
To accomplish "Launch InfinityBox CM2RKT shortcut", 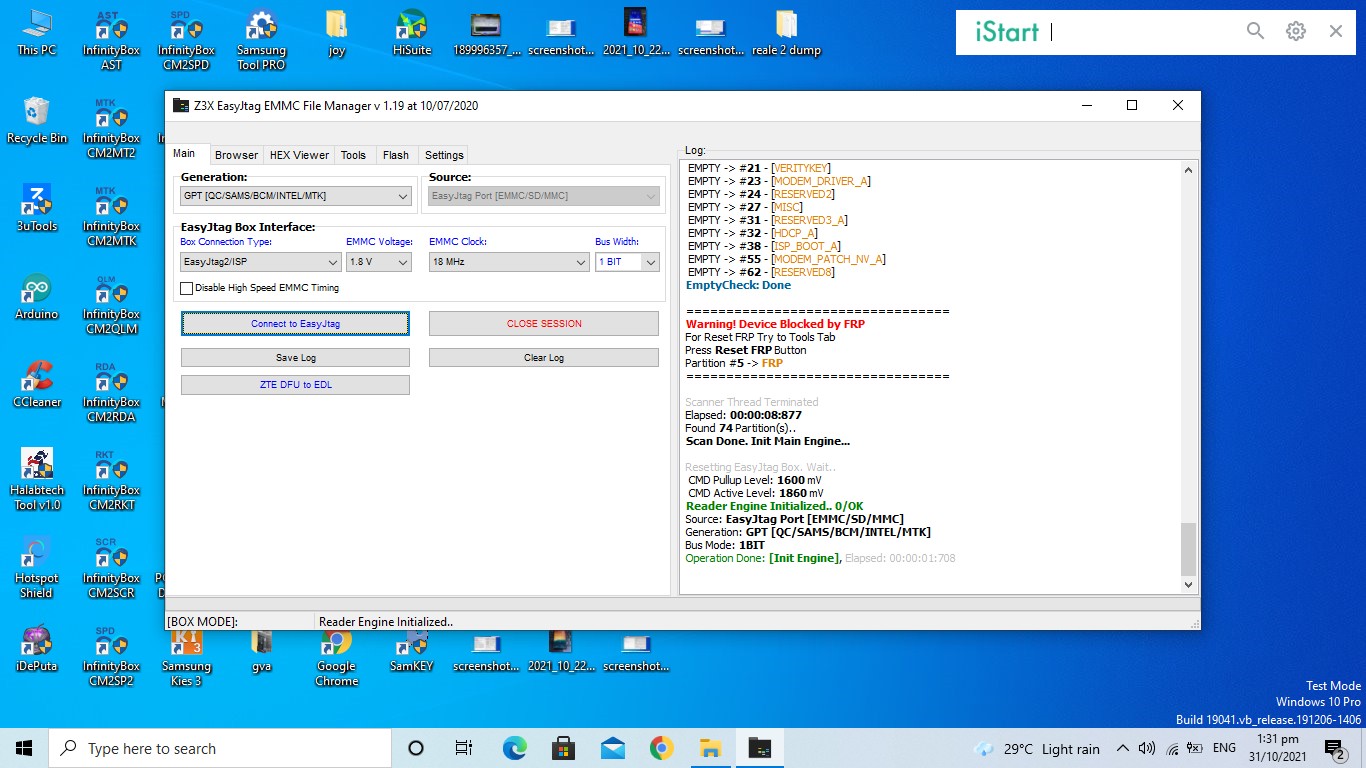I will point(111,480).
